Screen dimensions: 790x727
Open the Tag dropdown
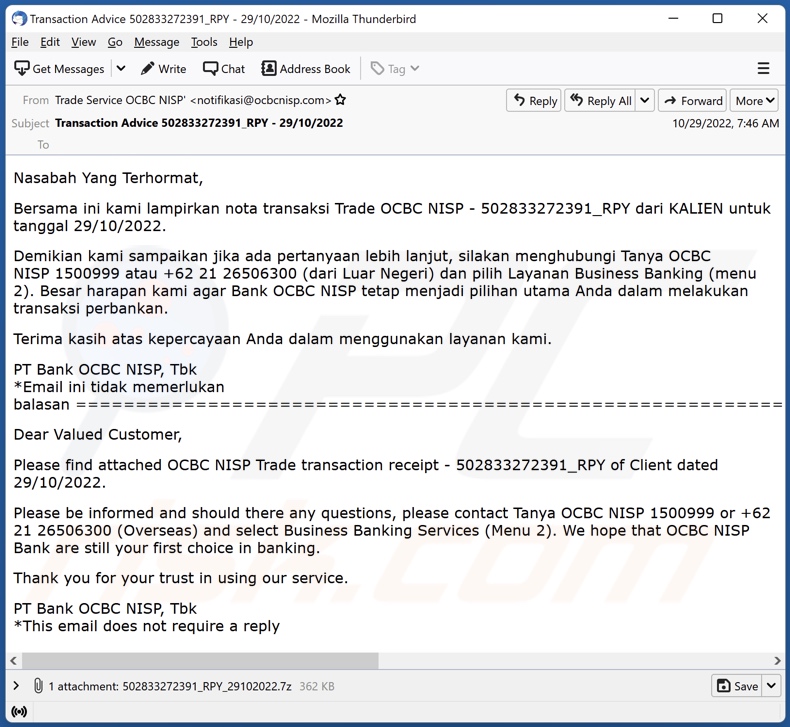click(395, 69)
